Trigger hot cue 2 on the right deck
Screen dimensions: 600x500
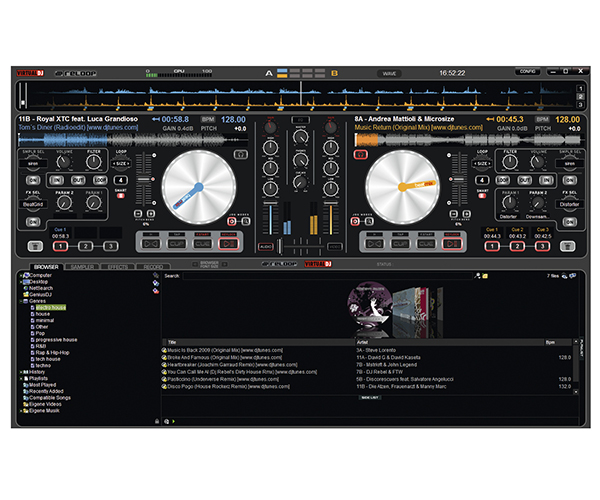click(x=517, y=246)
